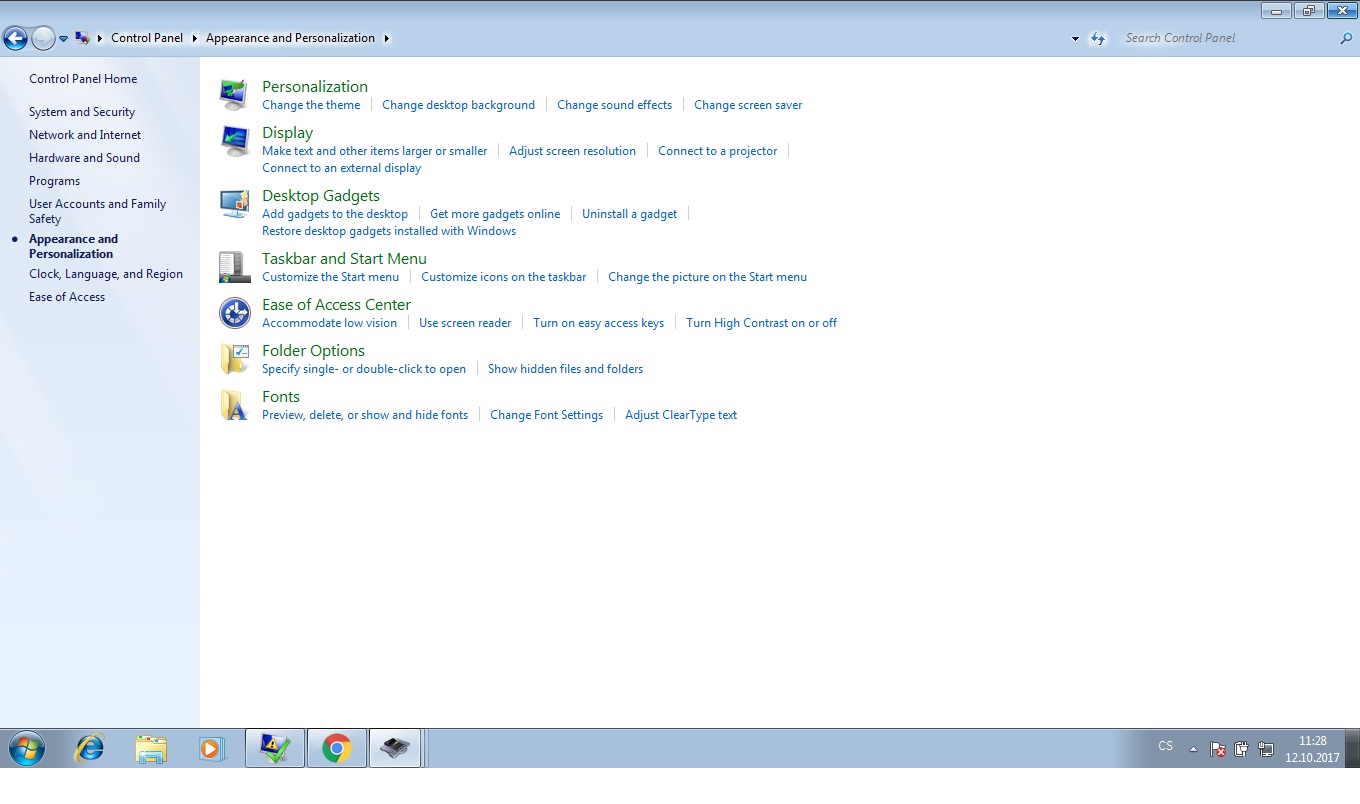Select Hardware and Sound in the sidebar
1360x804 pixels.
84,158
